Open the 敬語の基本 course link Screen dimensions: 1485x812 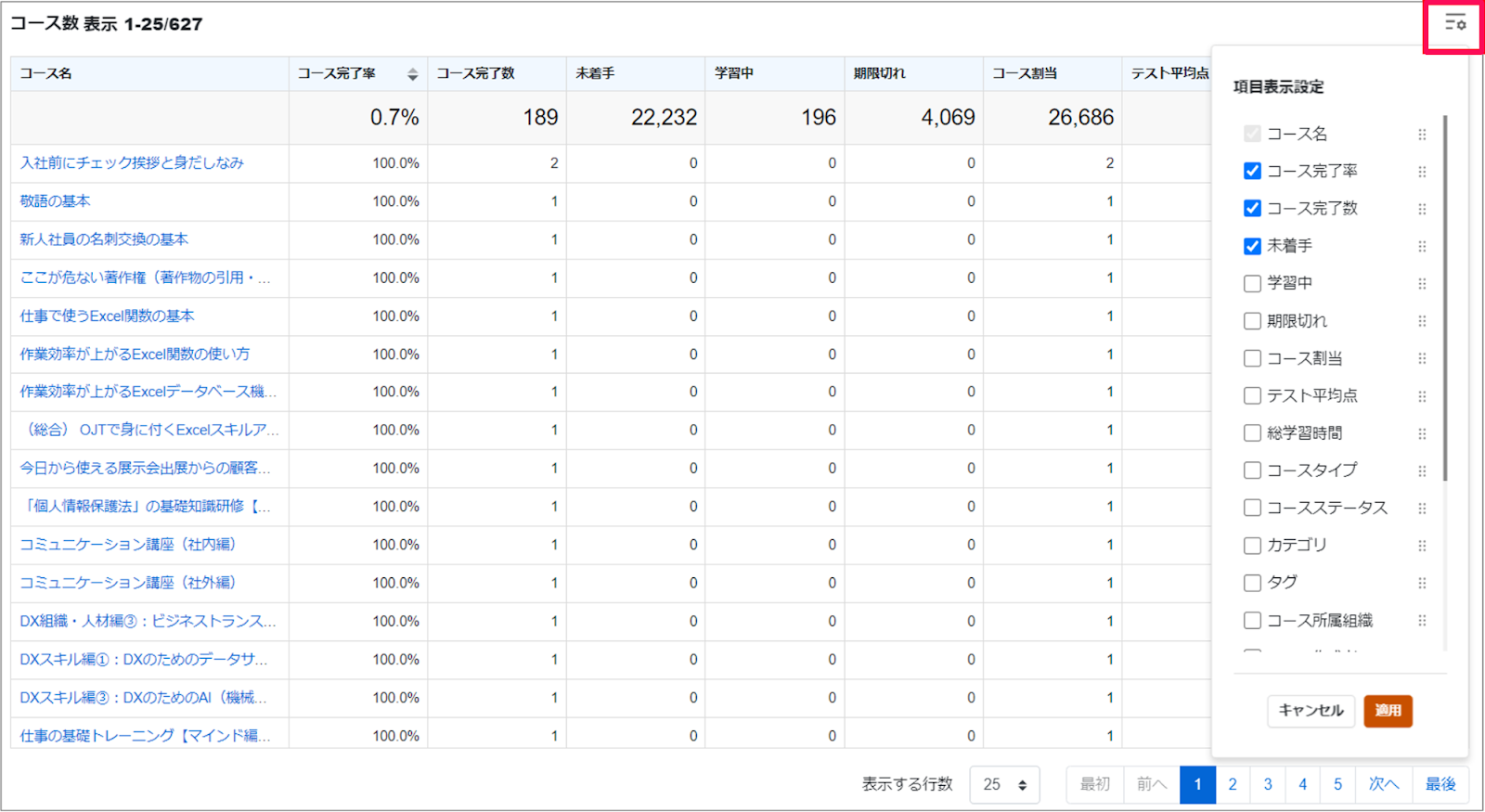pyautogui.click(x=56, y=201)
